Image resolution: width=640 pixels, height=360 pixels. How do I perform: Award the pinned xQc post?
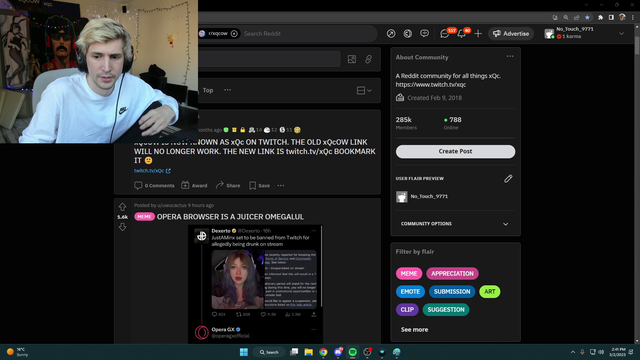pyautogui.click(x=194, y=185)
